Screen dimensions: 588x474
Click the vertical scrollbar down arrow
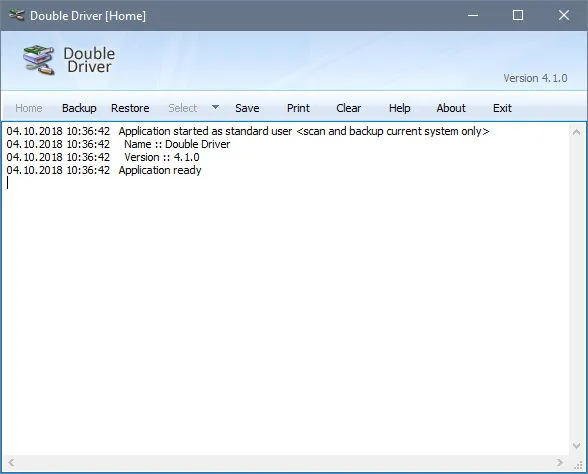(x=576, y=446)
